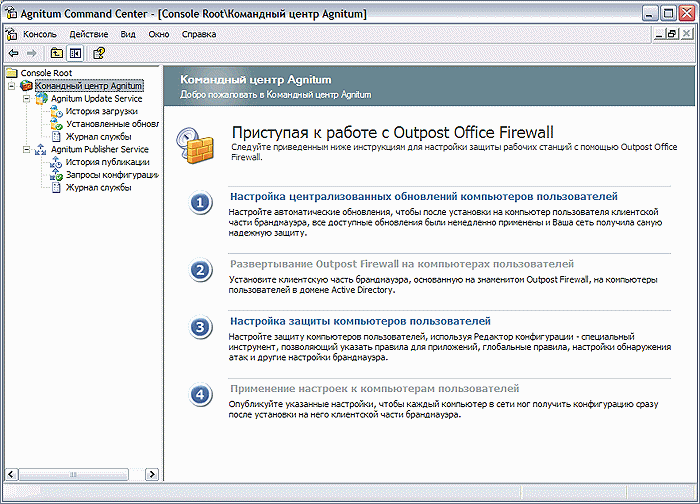
Task: Restore the inner console child window
Action: [672, 34]
